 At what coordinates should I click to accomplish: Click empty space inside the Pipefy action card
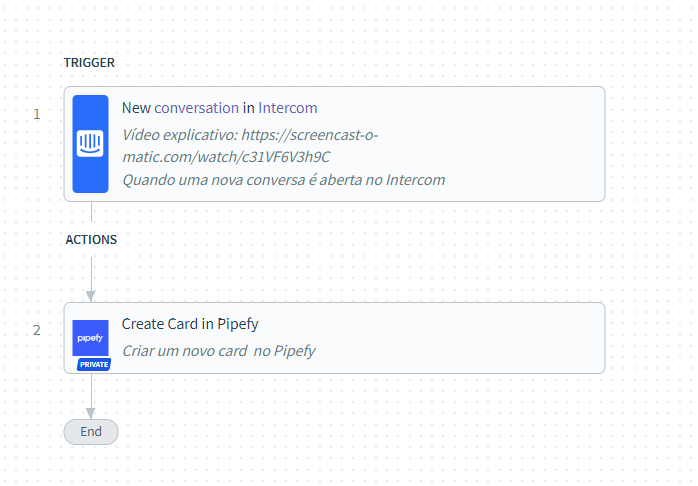(x=445, y=338)
